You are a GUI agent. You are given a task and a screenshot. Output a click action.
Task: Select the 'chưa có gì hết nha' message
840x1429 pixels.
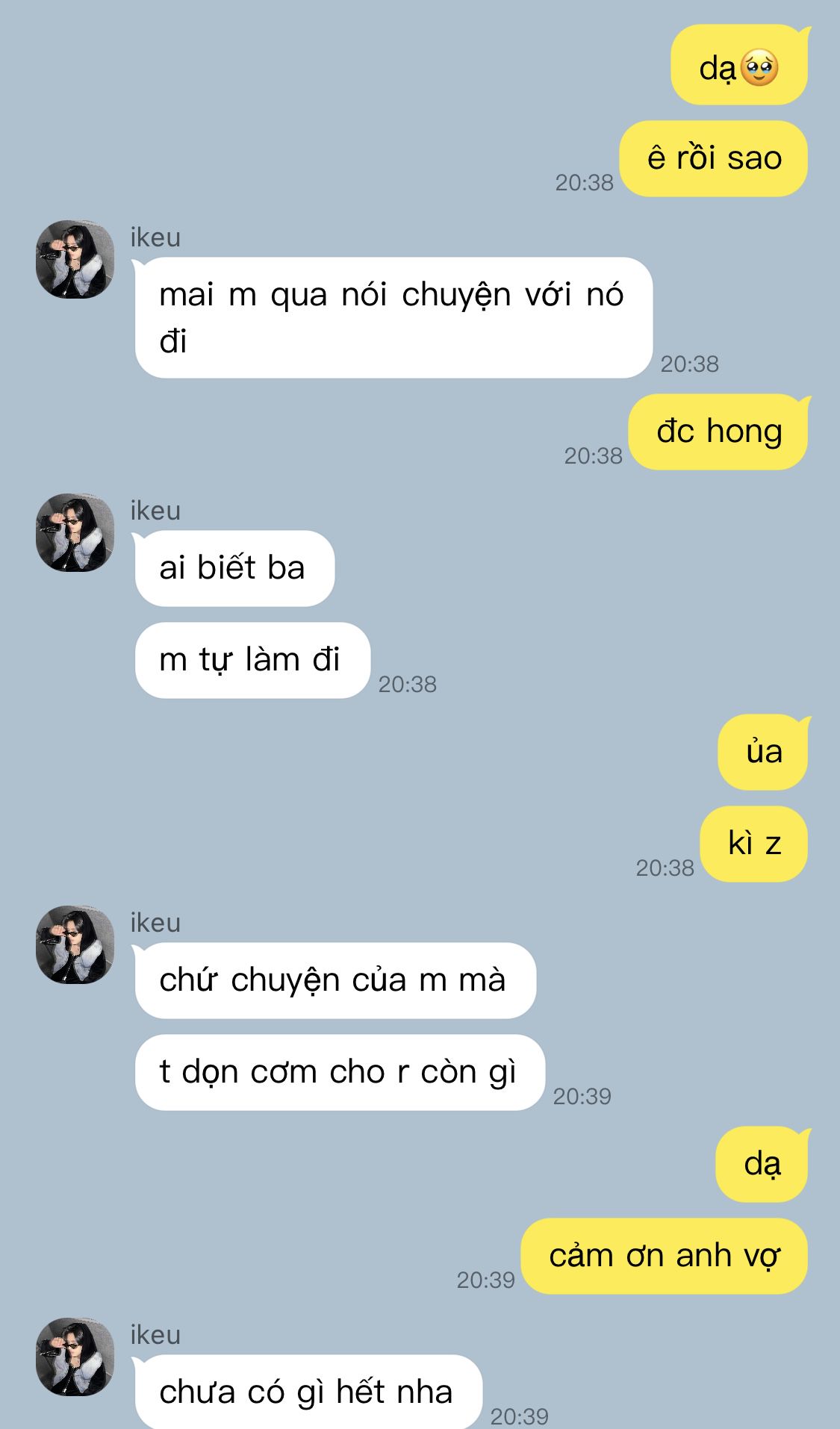308,1392
